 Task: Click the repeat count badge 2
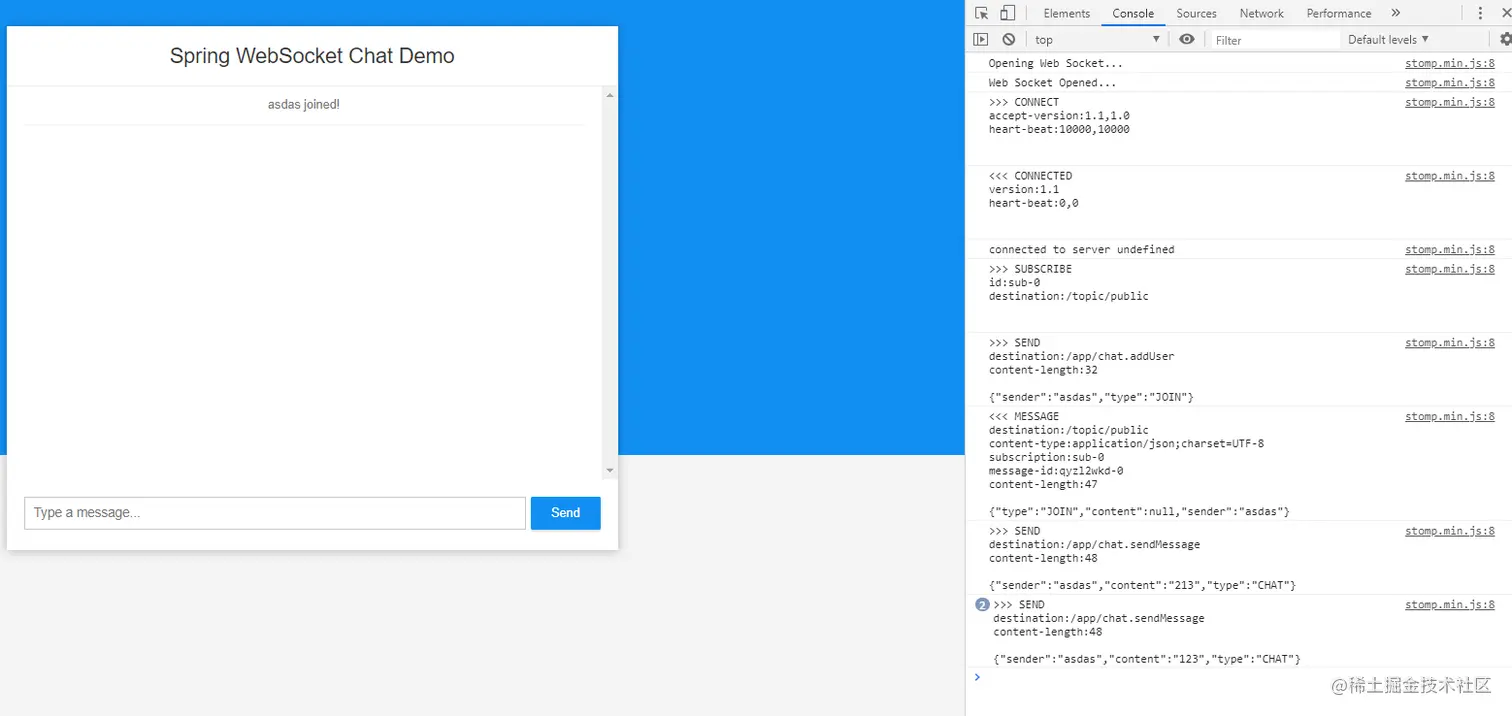point(982,605)
